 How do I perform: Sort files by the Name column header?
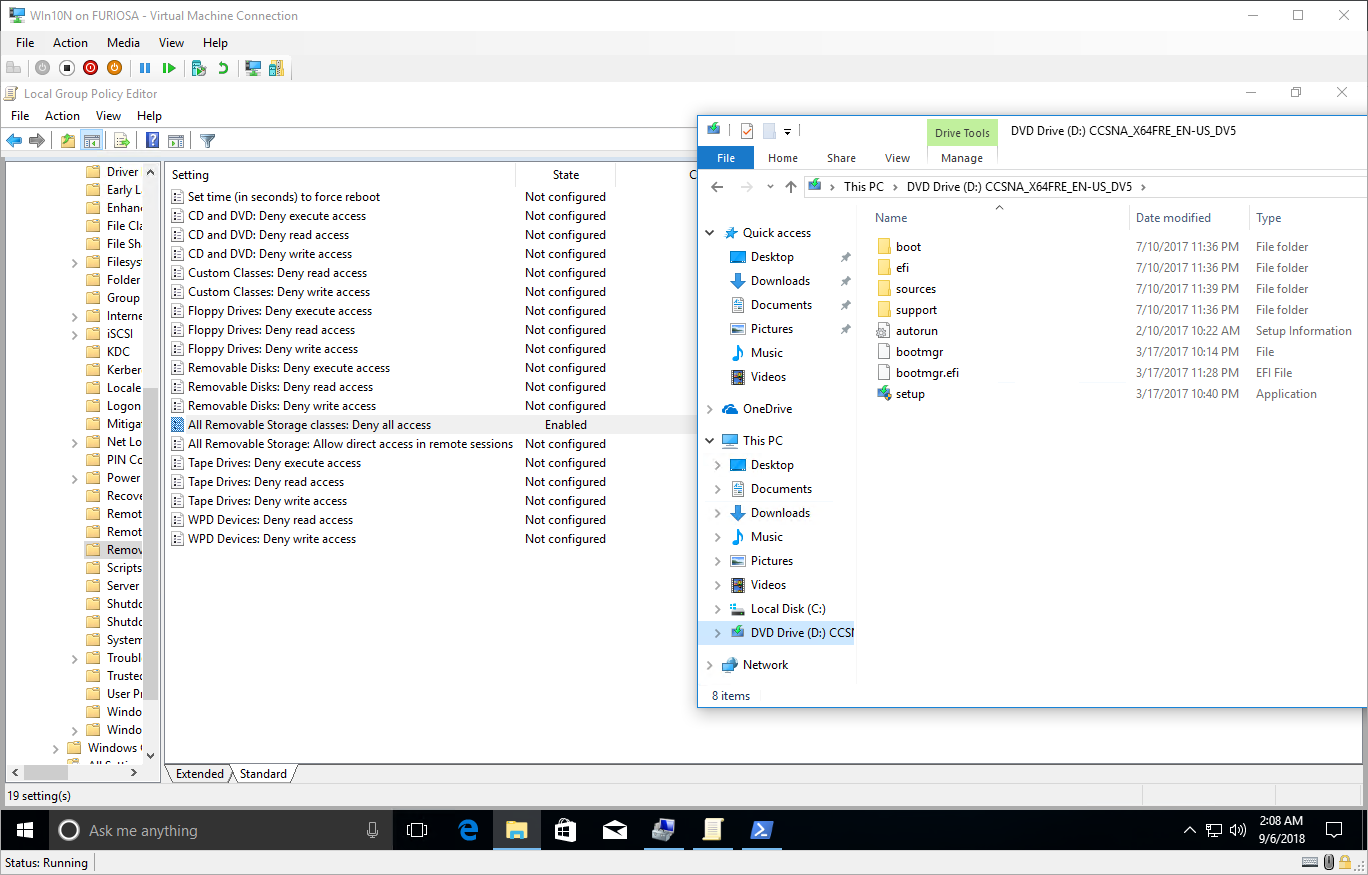click(998, 218)
